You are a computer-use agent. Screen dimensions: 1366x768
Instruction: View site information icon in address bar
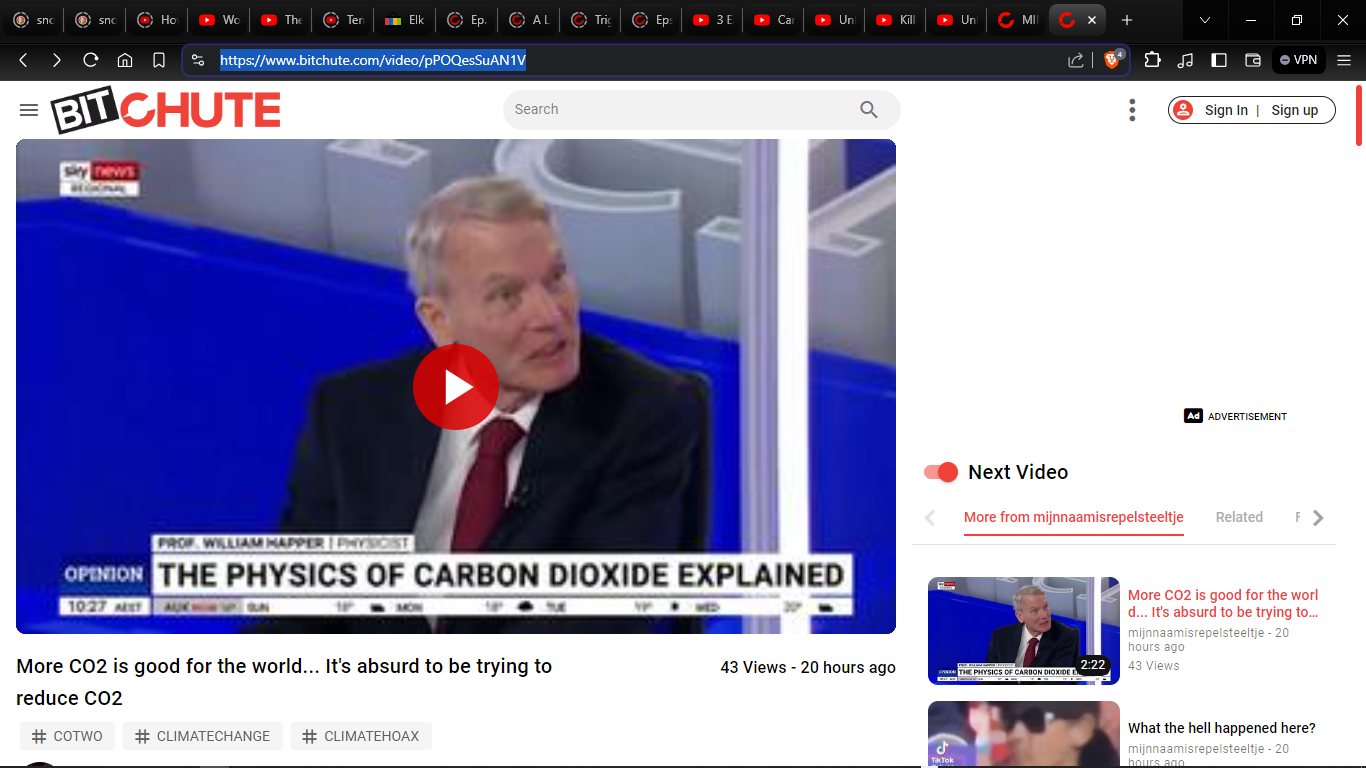[198, 60]
